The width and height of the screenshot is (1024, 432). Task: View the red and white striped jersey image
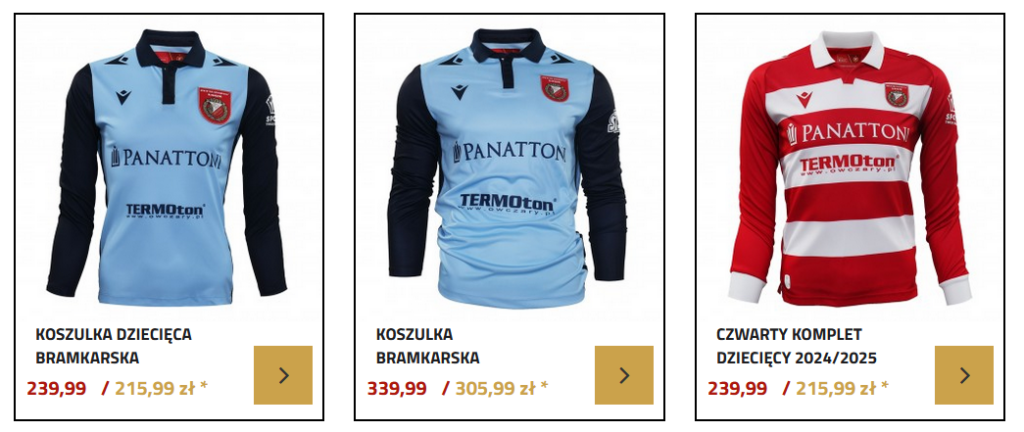[849, 168]
